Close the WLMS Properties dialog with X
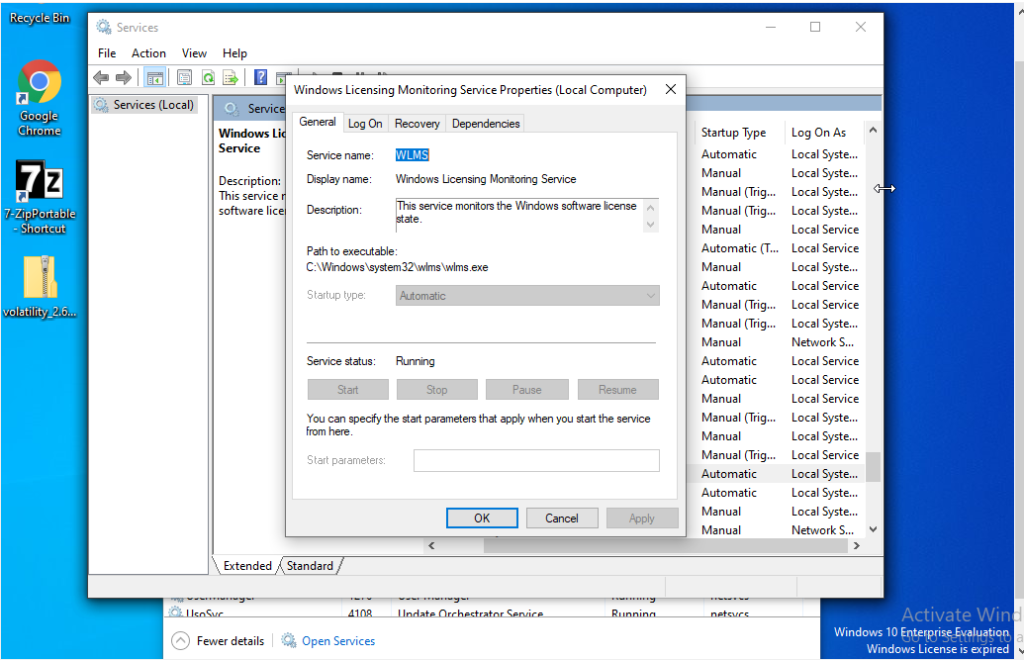 [671, 89]
